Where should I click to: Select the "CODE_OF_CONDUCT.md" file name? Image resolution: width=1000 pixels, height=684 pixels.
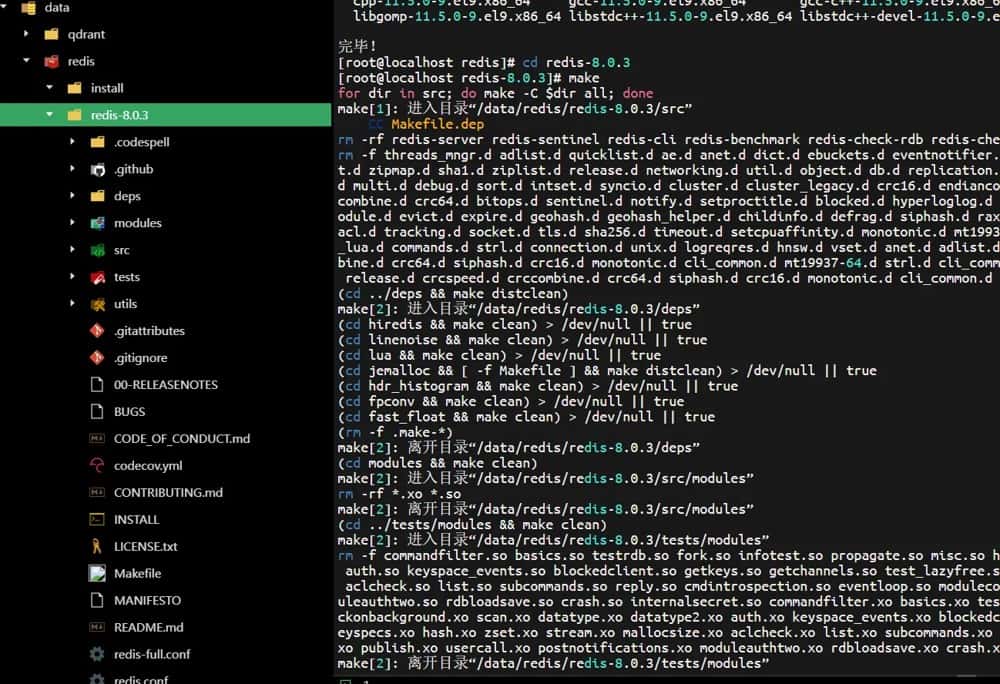point(182,439)
